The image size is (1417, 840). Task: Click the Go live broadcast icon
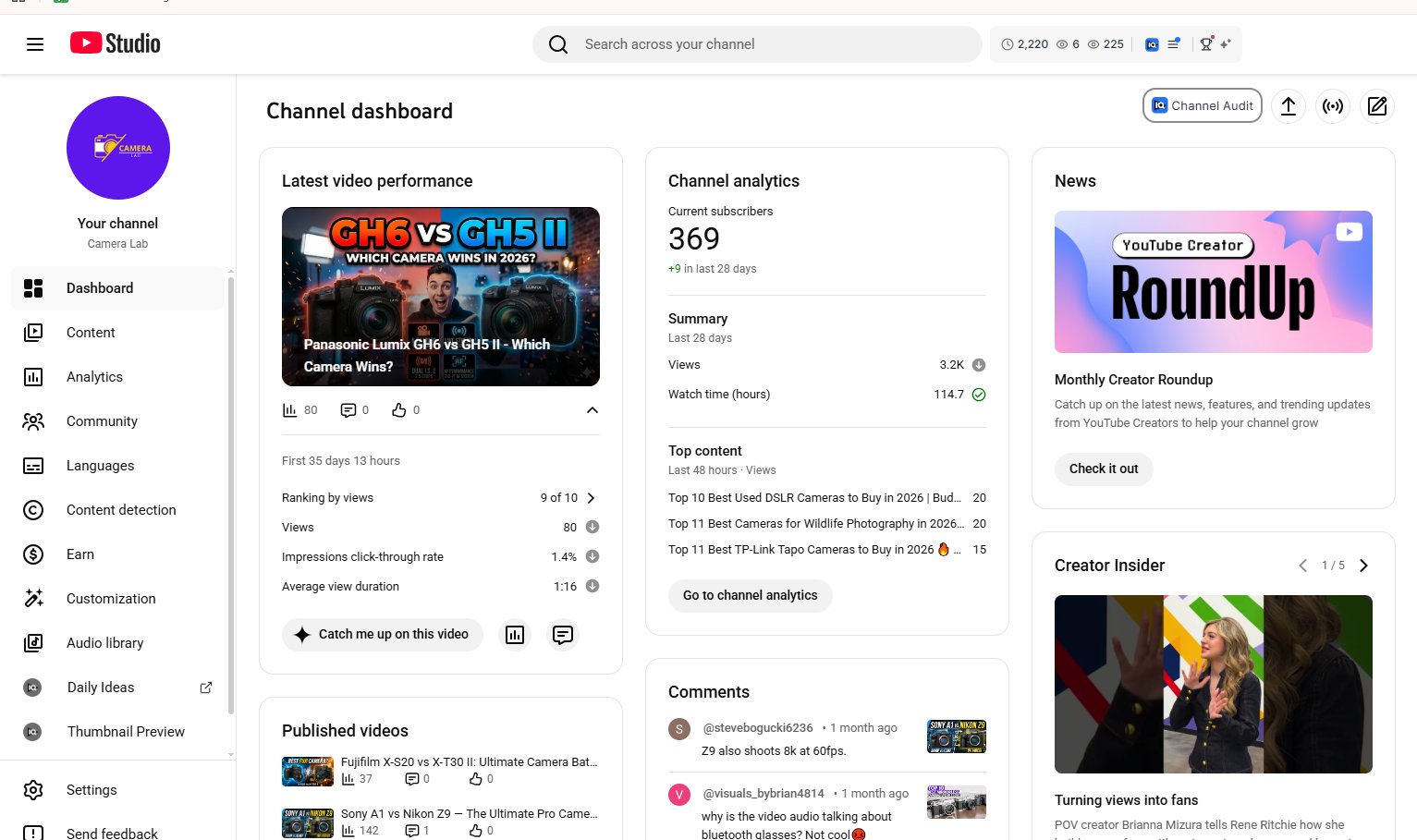click(x=1333, y=106)
